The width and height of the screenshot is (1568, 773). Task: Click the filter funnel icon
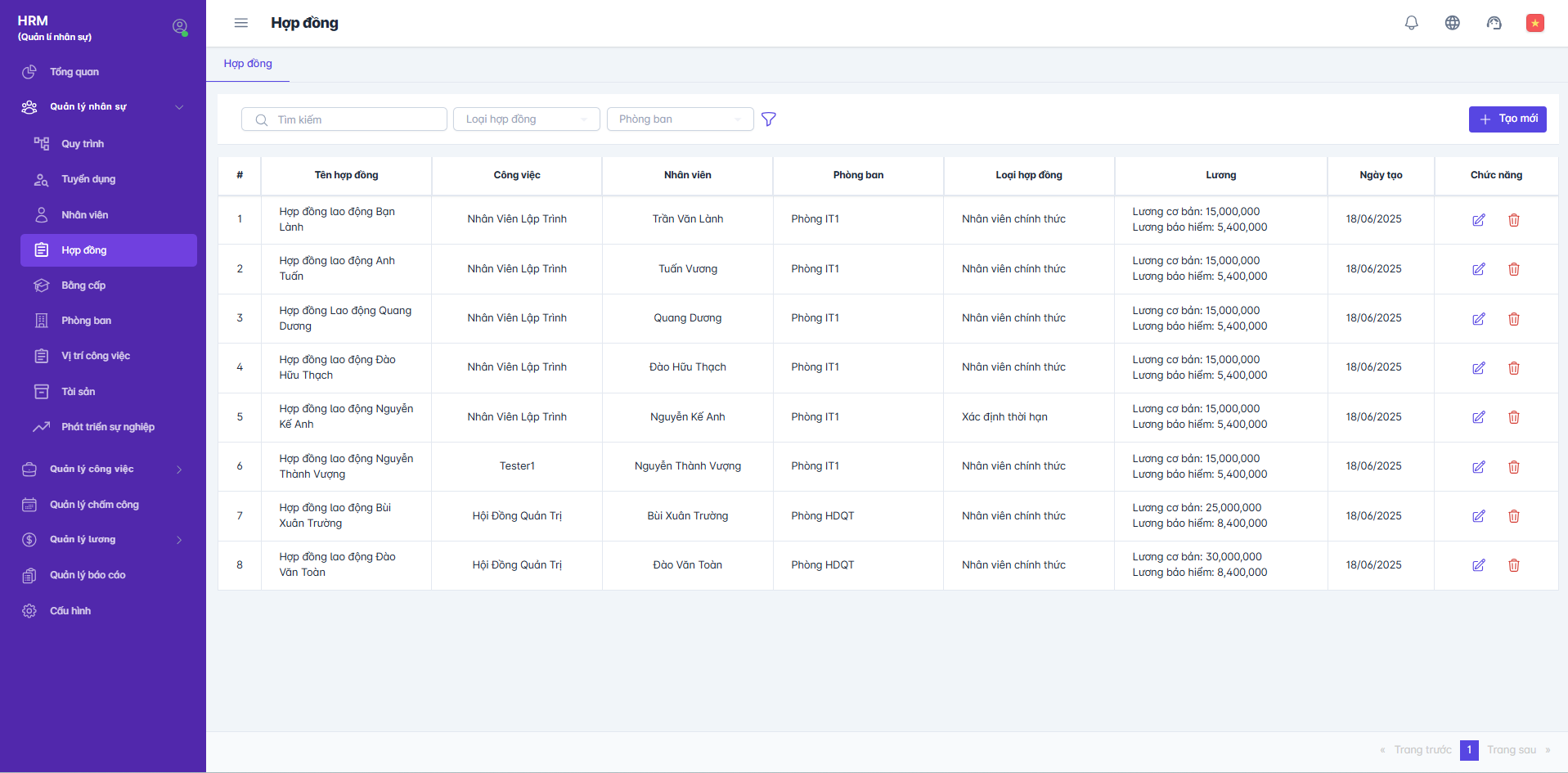click(x=768, y=119)
